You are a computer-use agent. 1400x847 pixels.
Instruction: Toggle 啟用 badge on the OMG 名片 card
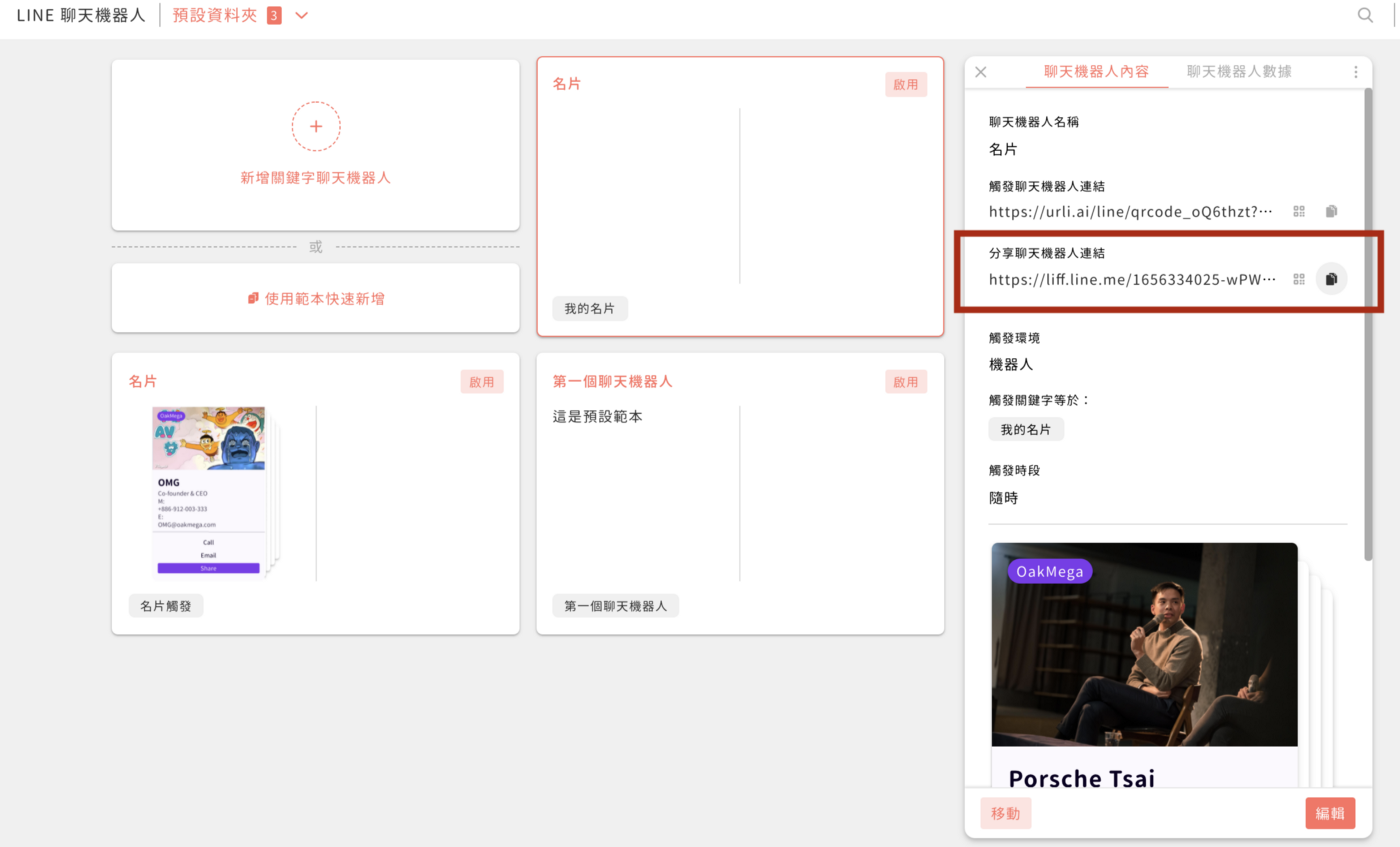point(482,382)
